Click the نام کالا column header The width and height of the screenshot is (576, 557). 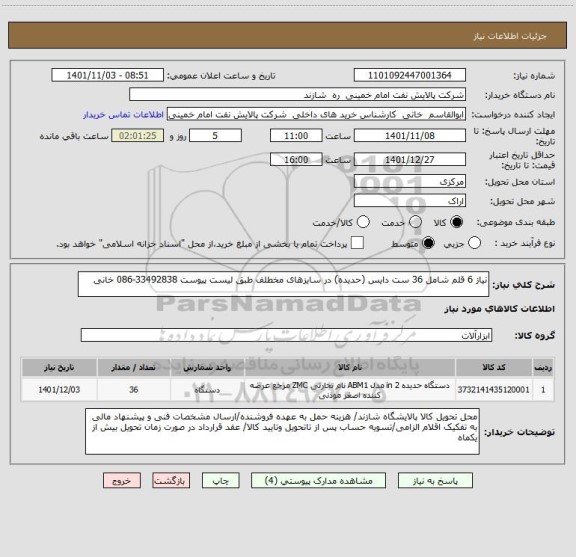pos(350,367)
